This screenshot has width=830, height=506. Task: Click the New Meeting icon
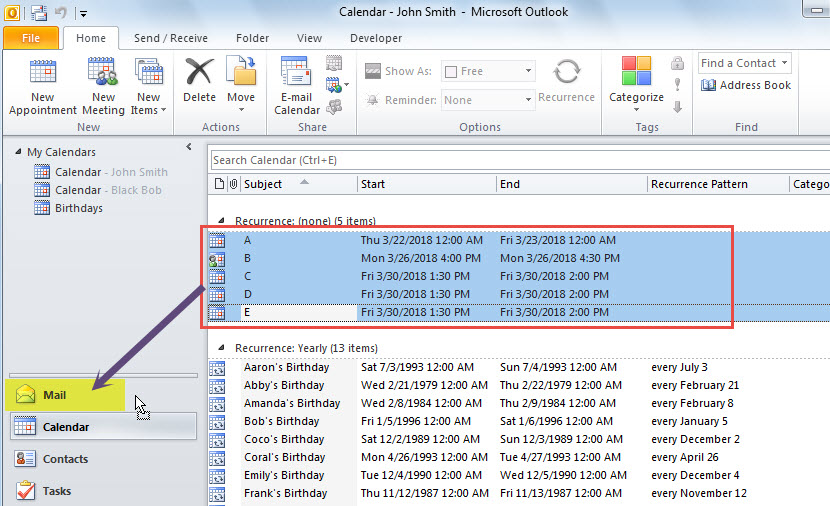(x=103, y=71)
